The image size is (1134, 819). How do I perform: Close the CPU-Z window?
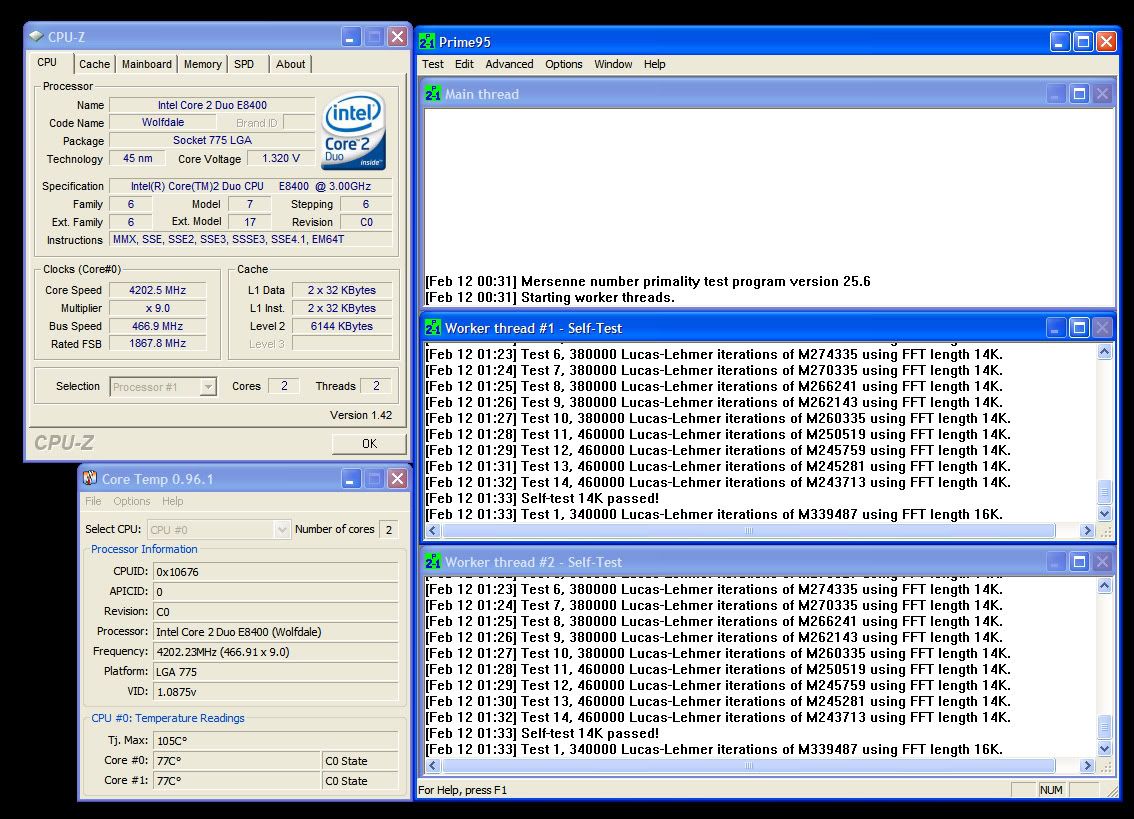pyautogui.click(x=397, y=36)
